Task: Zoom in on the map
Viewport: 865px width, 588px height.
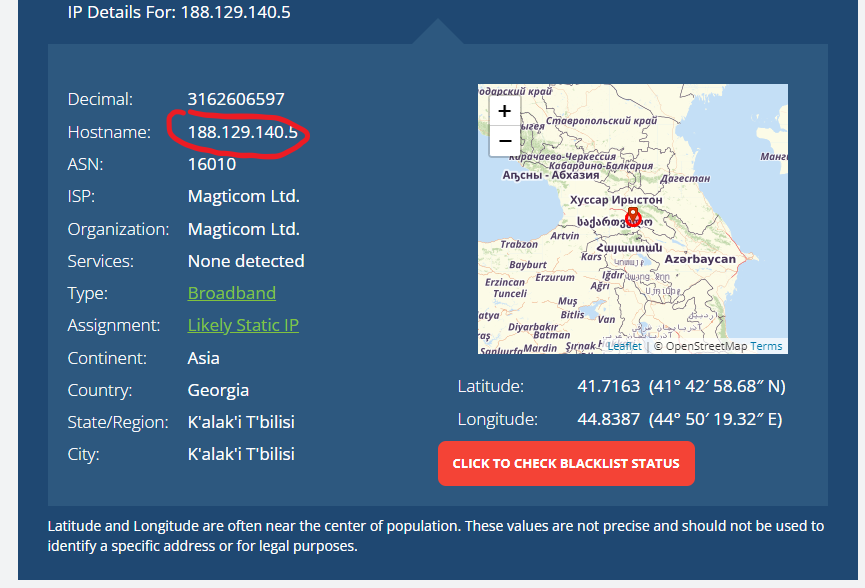Action: coord(505,111)
